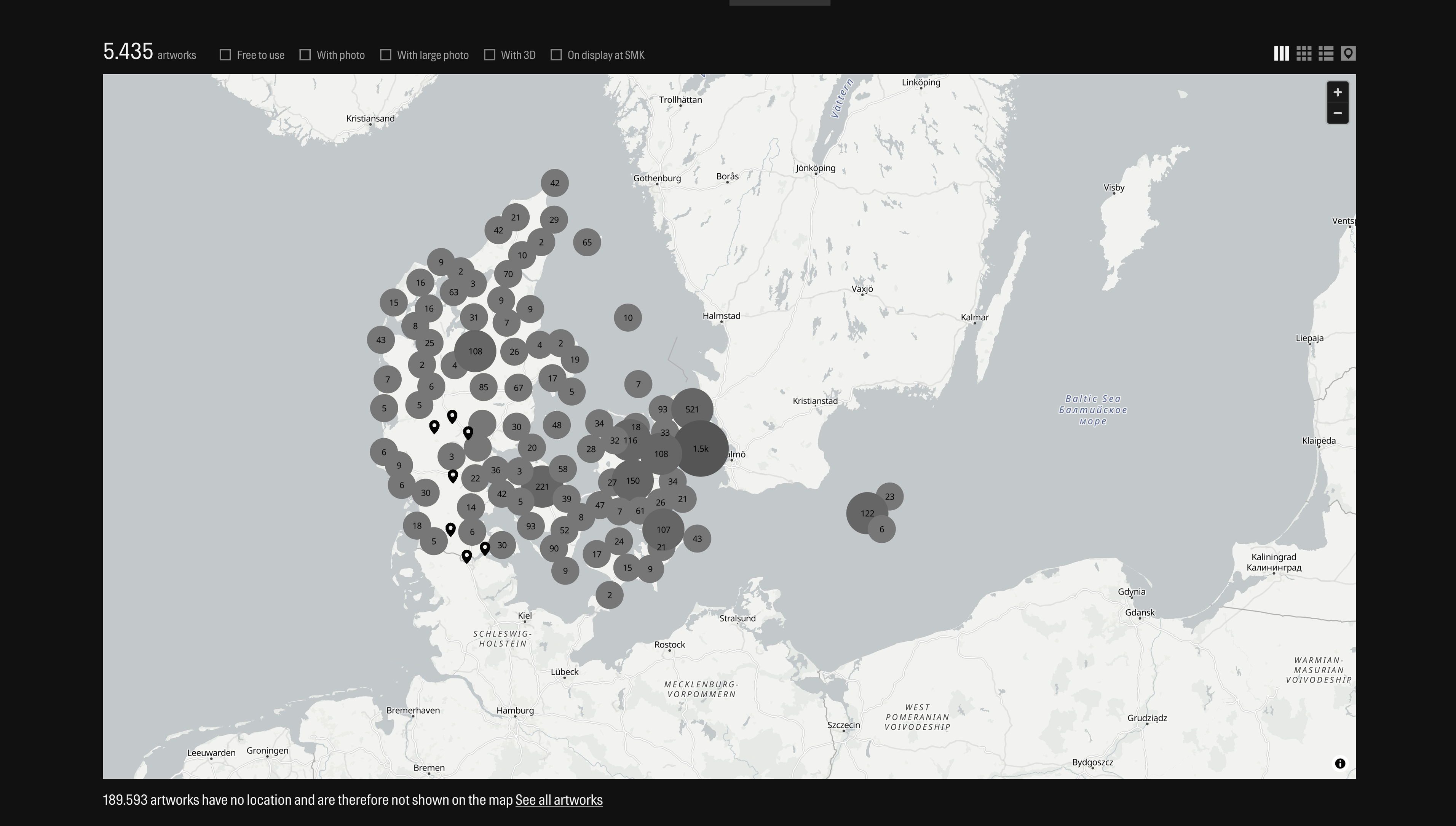Select the northernmost 42 cluster at Skagen
Viewport: 1456px width, 826px height.
(554, 183)
